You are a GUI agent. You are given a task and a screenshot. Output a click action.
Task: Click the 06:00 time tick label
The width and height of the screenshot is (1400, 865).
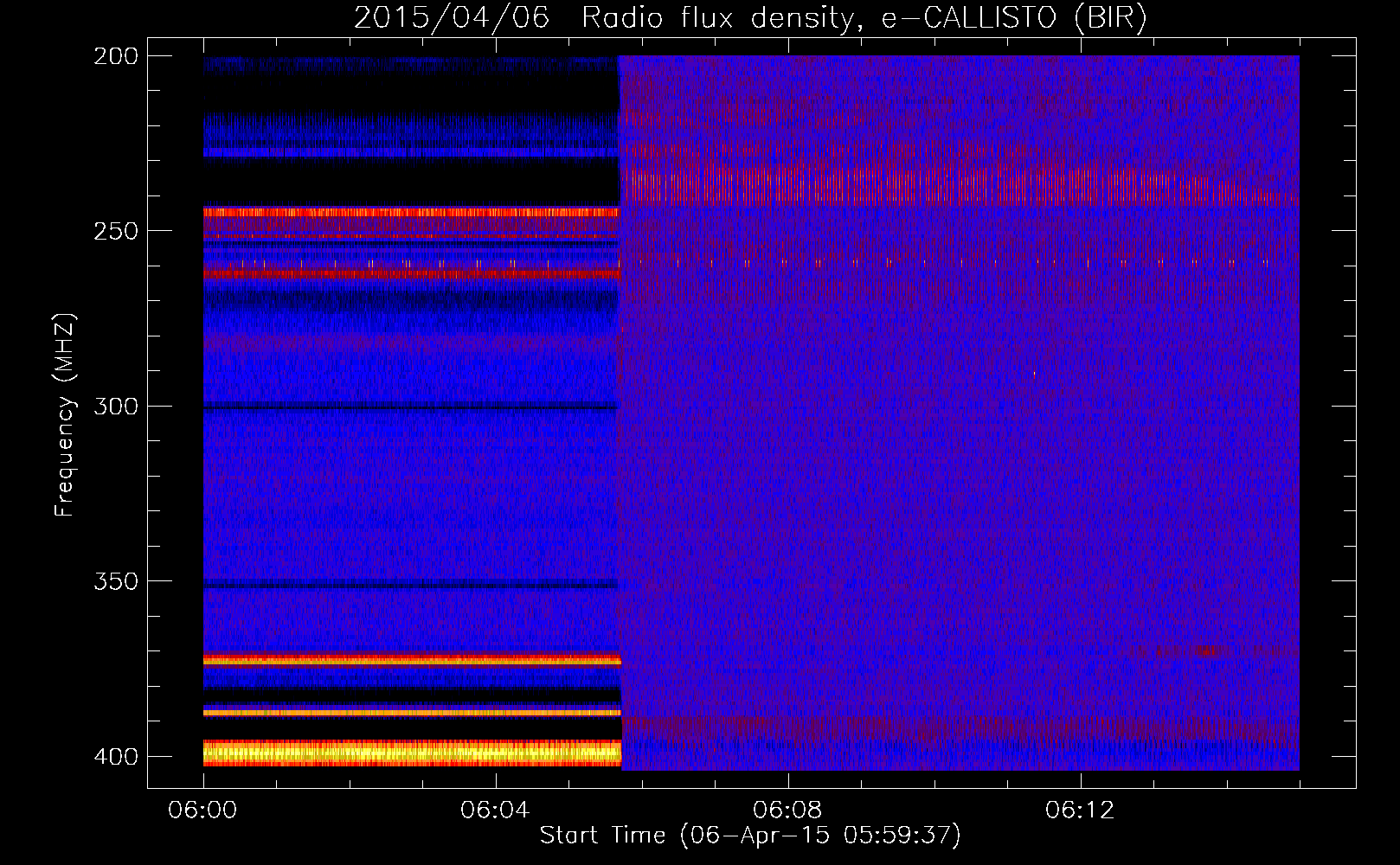tap(202, 811)
